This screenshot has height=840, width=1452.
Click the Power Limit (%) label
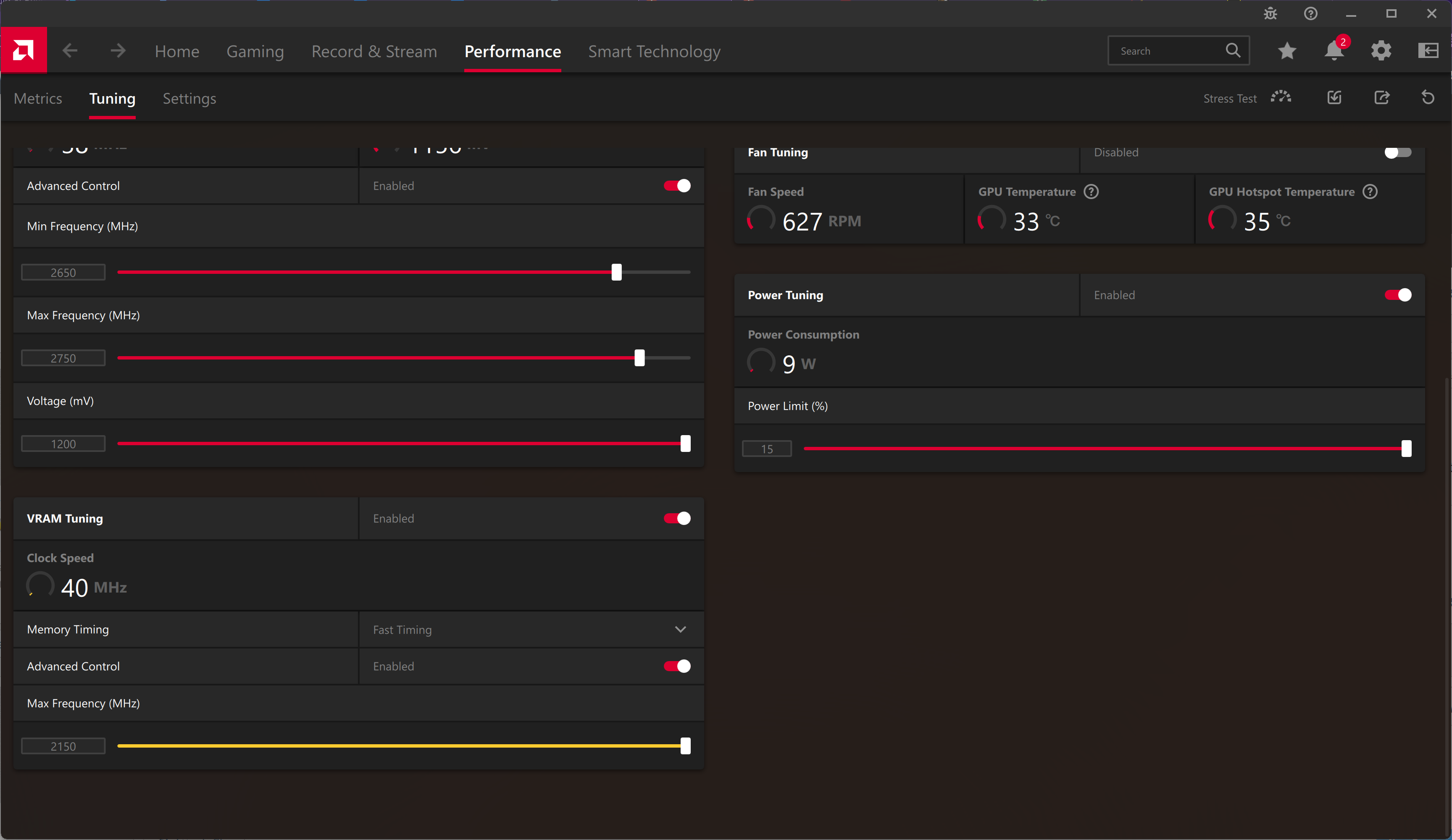pyautogui.click(x=787, y=406)
